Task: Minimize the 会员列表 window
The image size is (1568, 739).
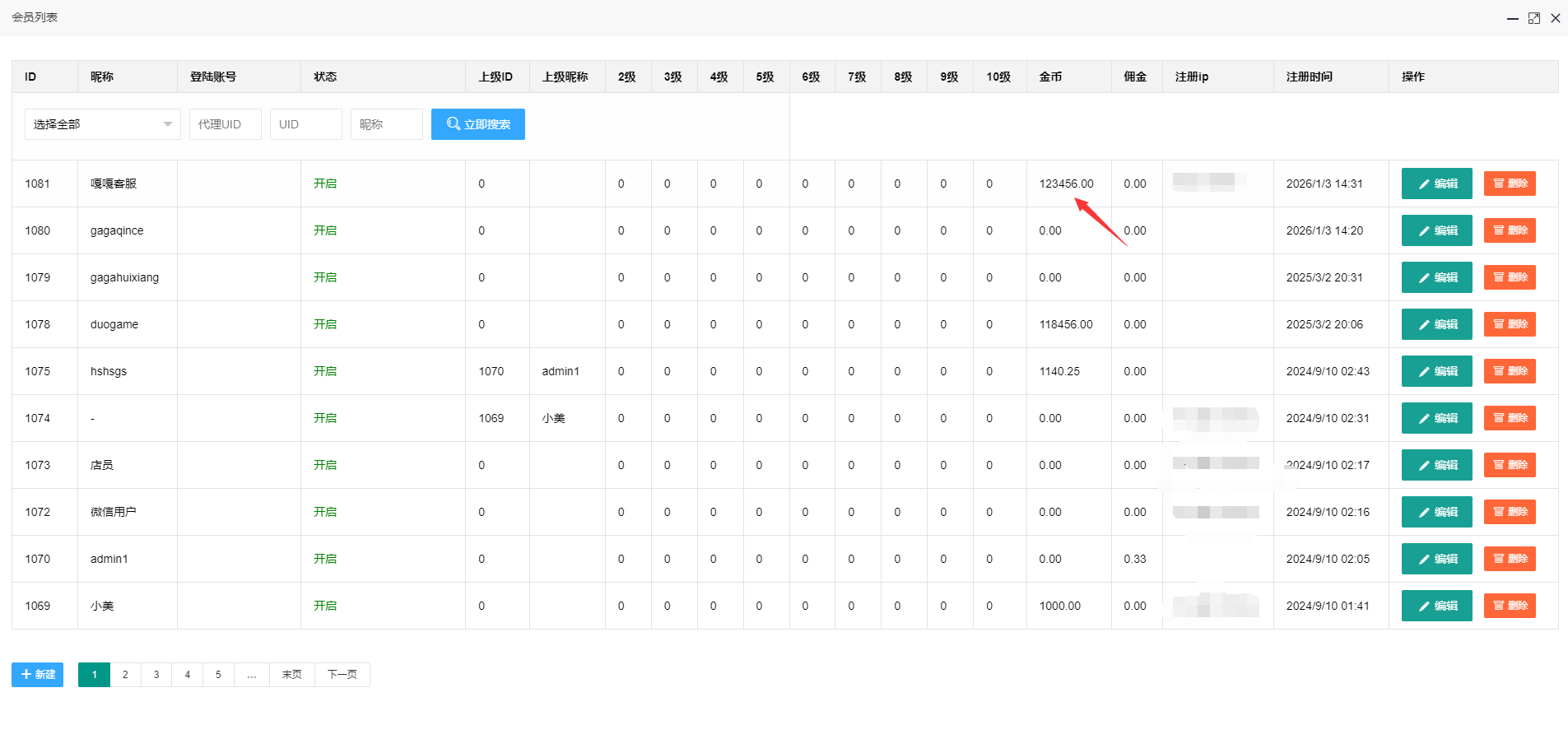Action: (1512, 18)
